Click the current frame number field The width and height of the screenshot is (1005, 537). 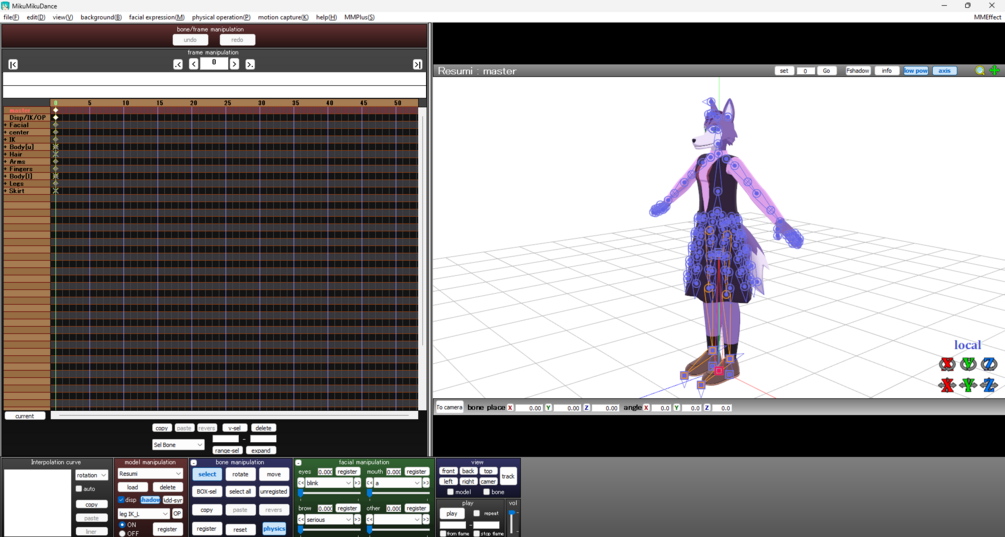click(214, 63)
